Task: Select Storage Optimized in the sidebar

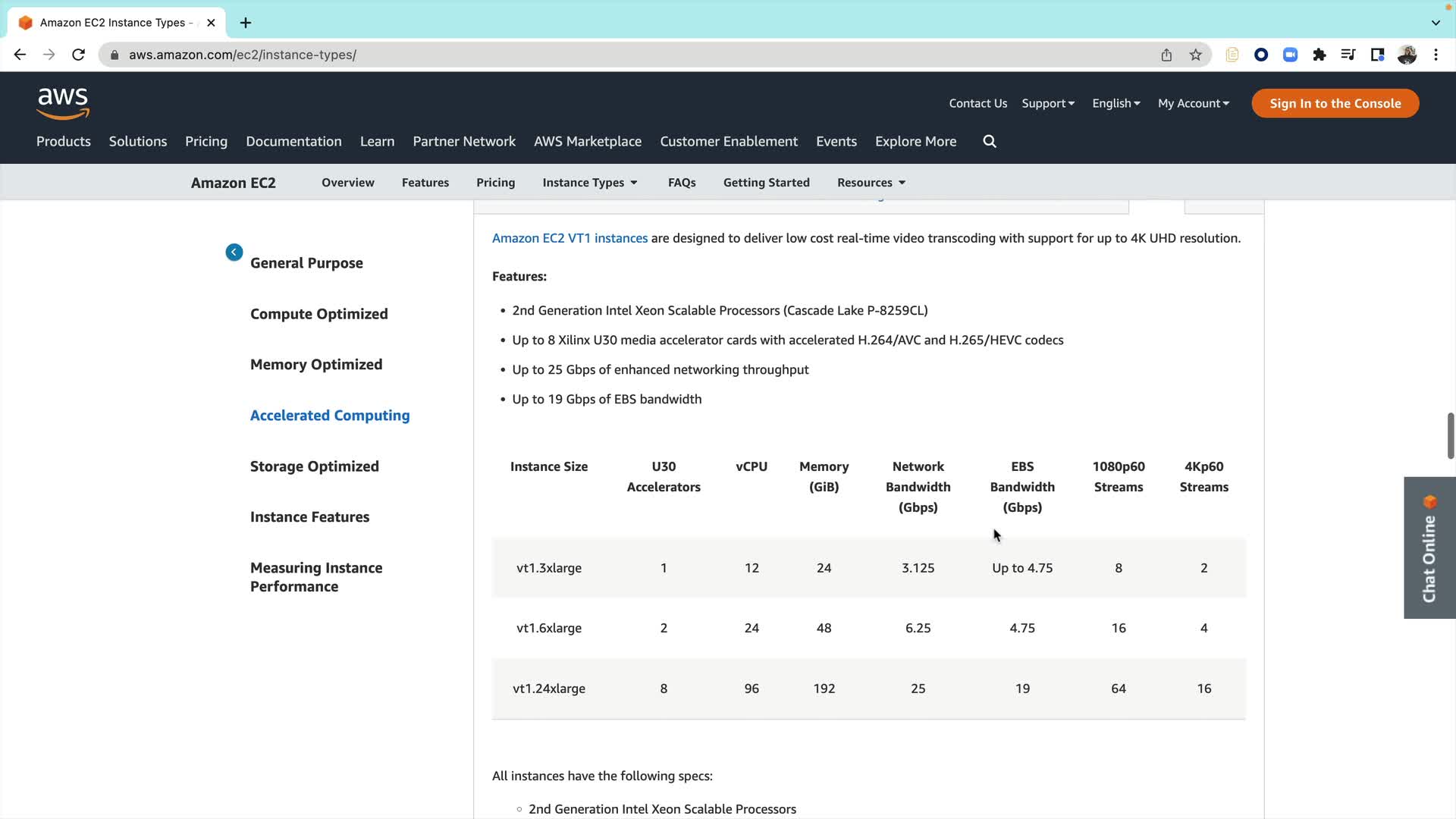Action: [x=314, y=466]
